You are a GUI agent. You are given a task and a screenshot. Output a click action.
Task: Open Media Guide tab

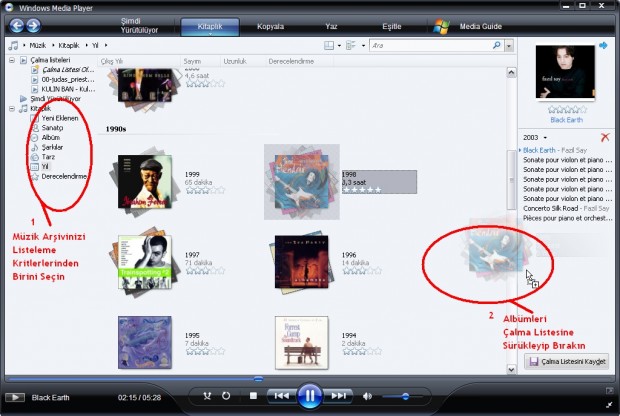pos(480,26)
